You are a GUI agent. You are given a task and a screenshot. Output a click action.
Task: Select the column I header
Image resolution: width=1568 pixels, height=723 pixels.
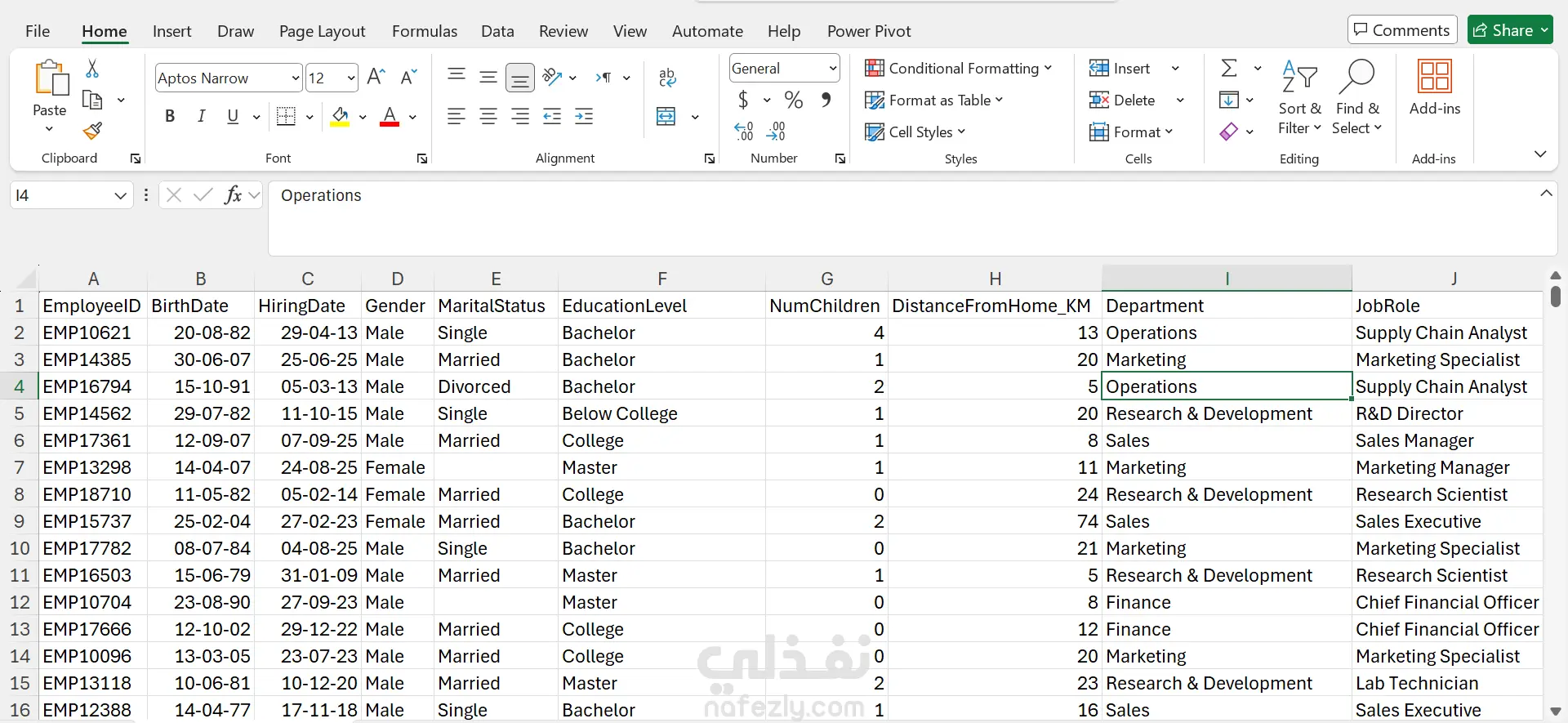tap(1227, 279)
